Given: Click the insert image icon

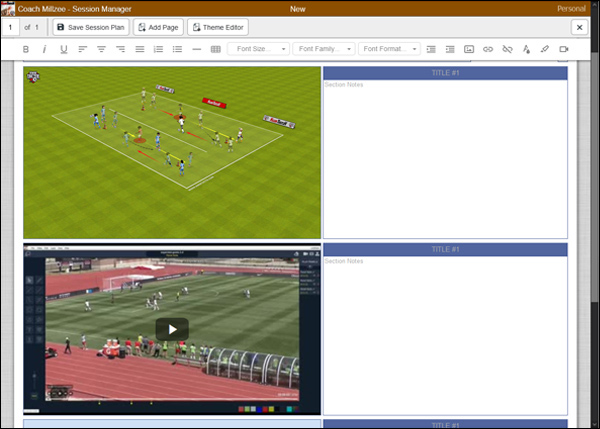Looking at the screenshot, I should [469, 49].
